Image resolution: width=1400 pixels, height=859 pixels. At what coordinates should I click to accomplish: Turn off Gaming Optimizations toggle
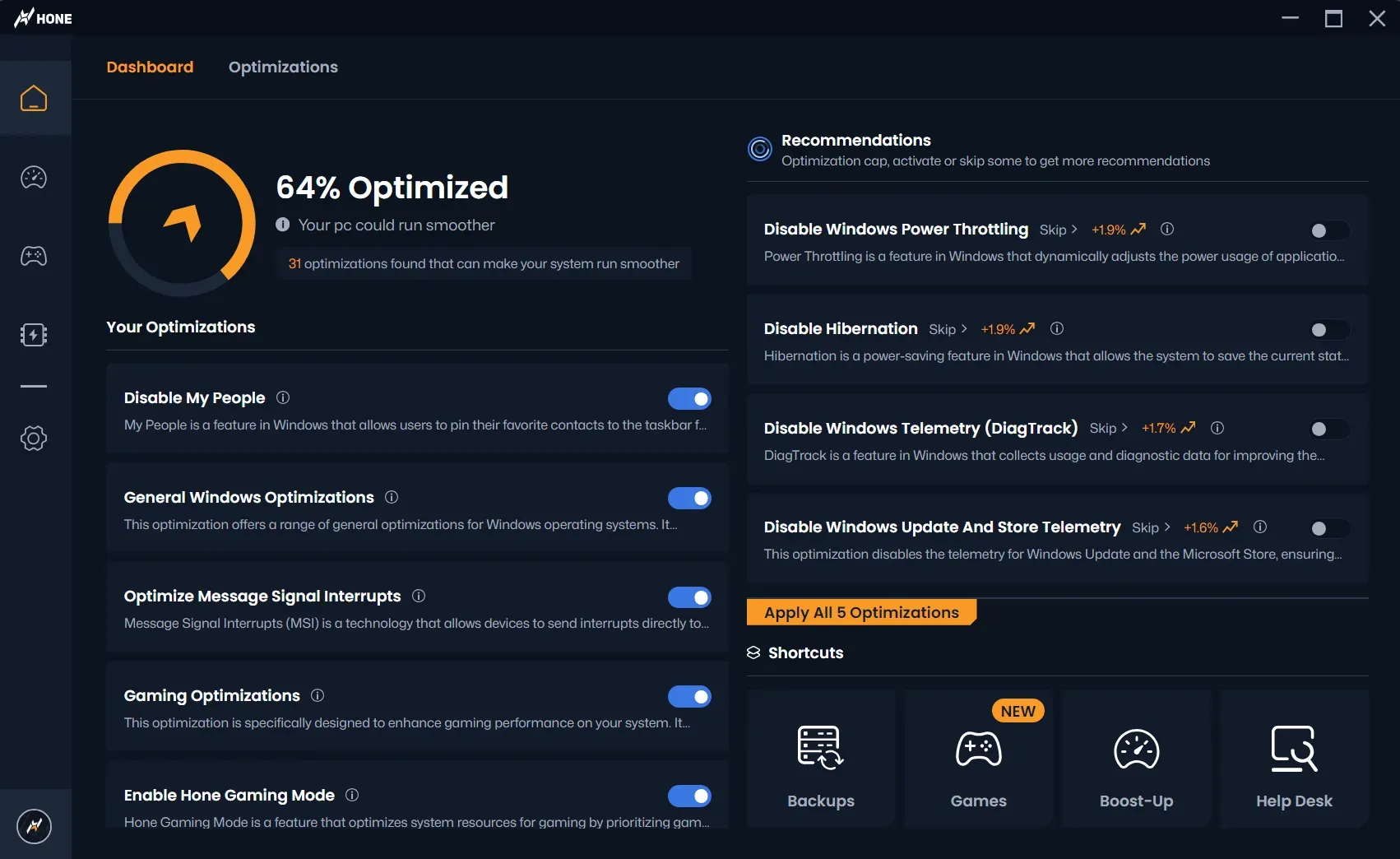click(x=689, y=697)
